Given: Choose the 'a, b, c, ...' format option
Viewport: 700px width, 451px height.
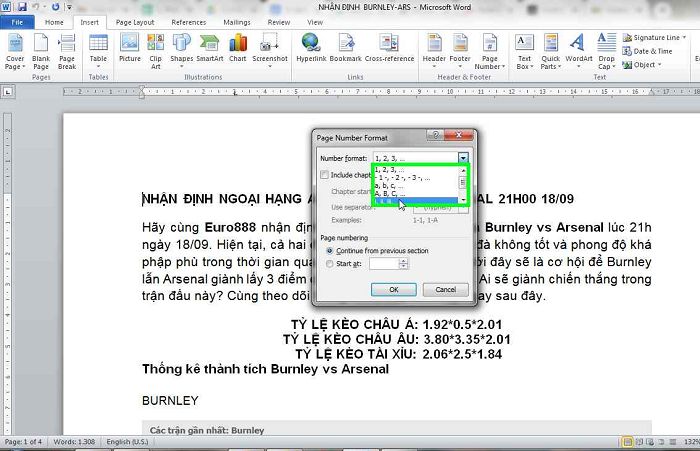Looking at the screenshot, I should point(416,186).
